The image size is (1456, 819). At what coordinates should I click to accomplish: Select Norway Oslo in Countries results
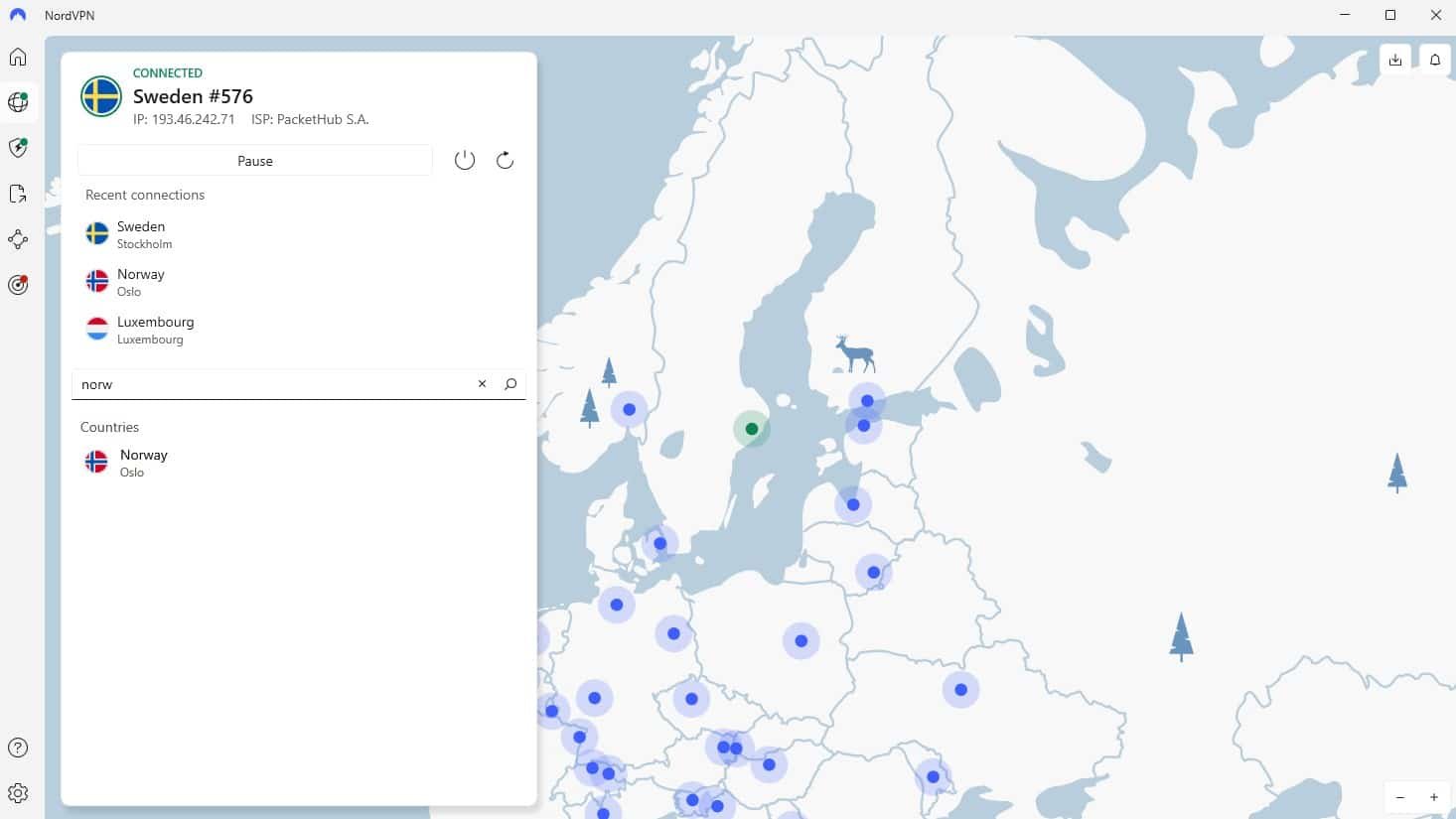[298, 463]
